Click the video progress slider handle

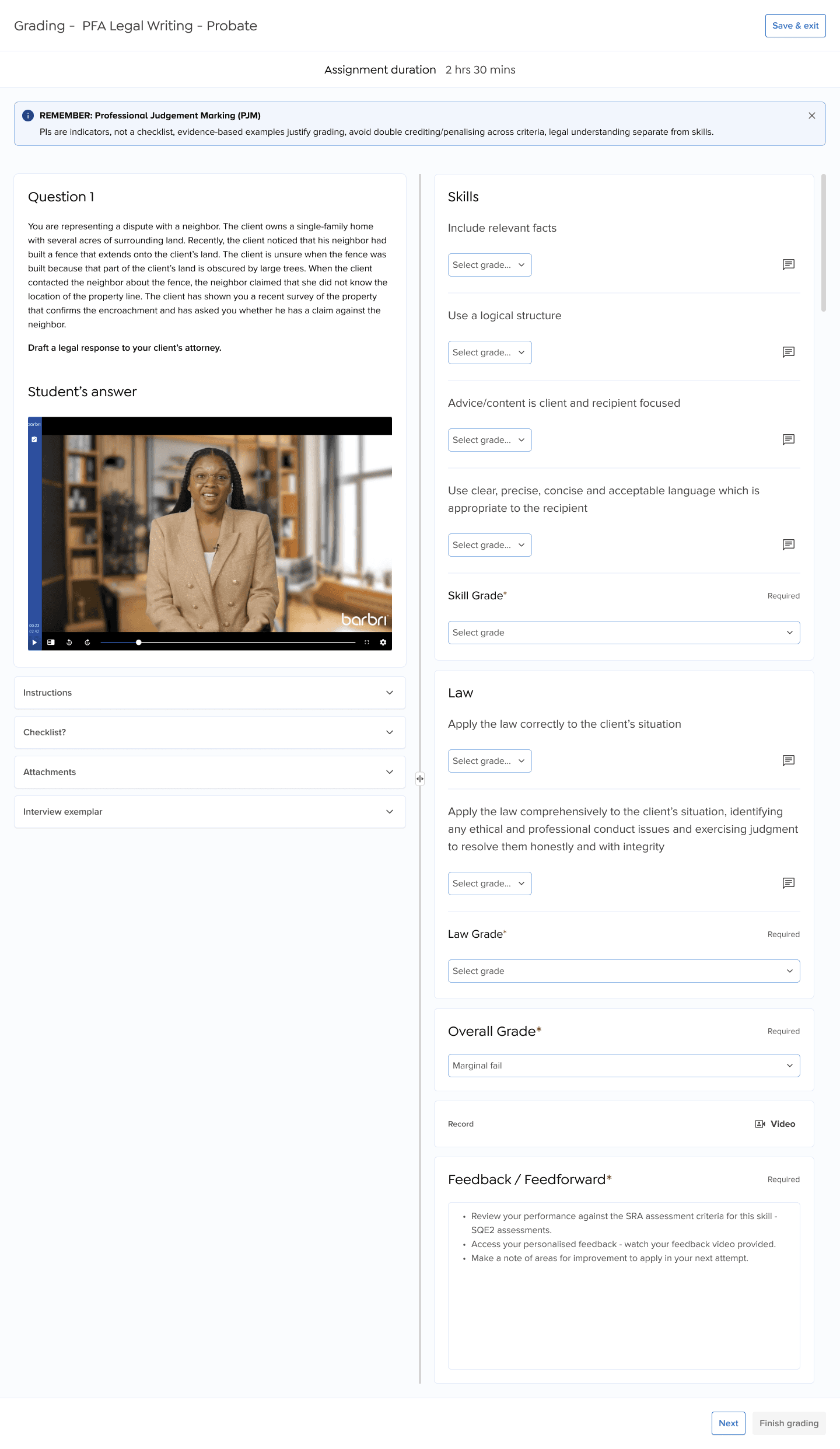(x=139, y=642)
